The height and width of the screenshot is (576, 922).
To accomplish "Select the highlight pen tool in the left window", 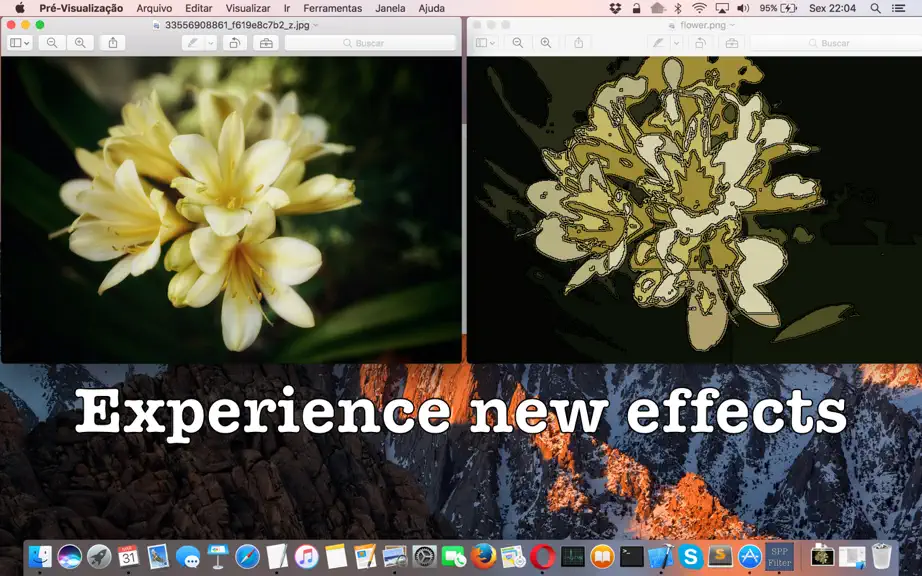I will 192,43.
